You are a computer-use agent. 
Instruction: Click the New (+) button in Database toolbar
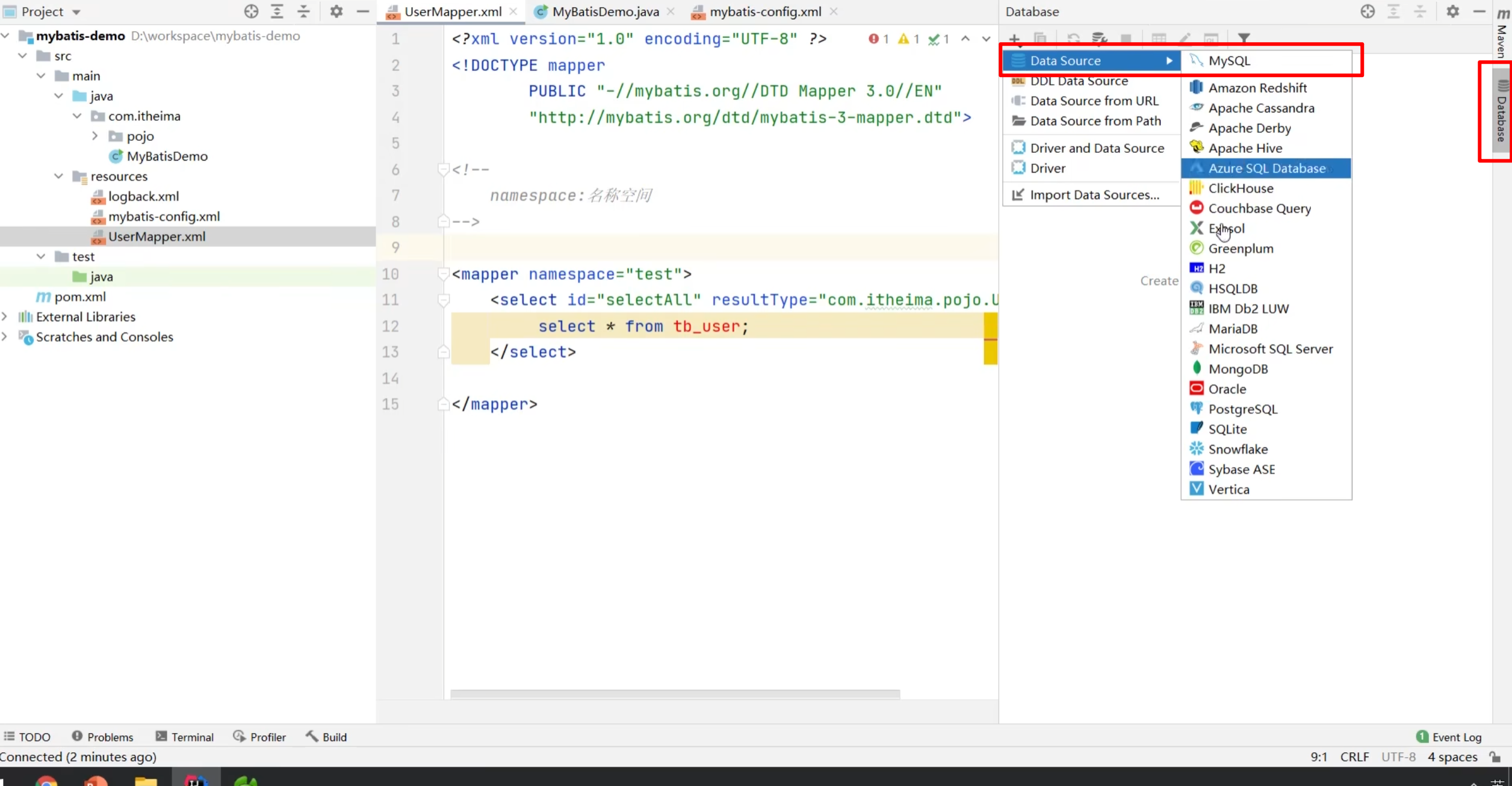pos(1014,39)
